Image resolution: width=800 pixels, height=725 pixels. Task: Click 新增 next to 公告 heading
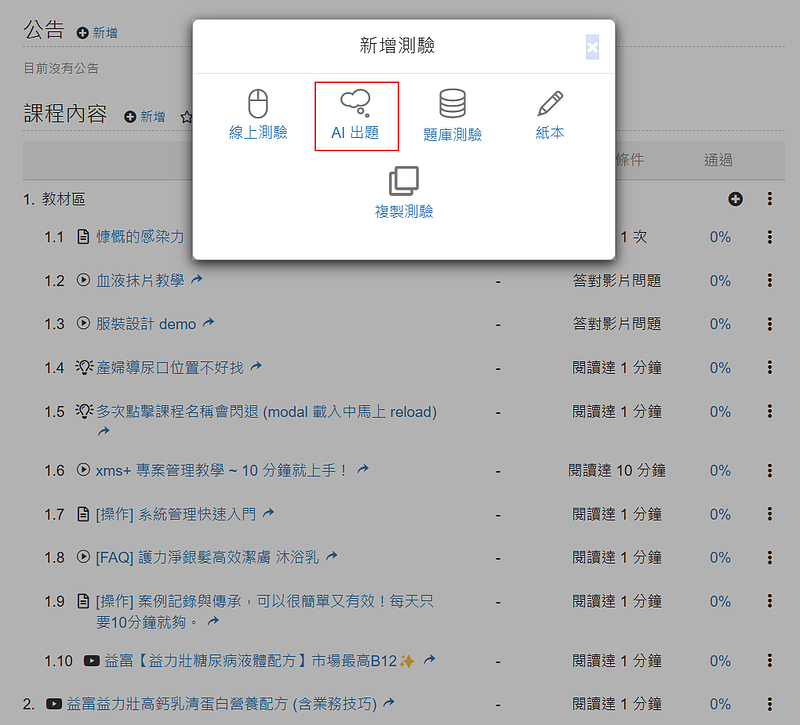click(x=97, y=33)
